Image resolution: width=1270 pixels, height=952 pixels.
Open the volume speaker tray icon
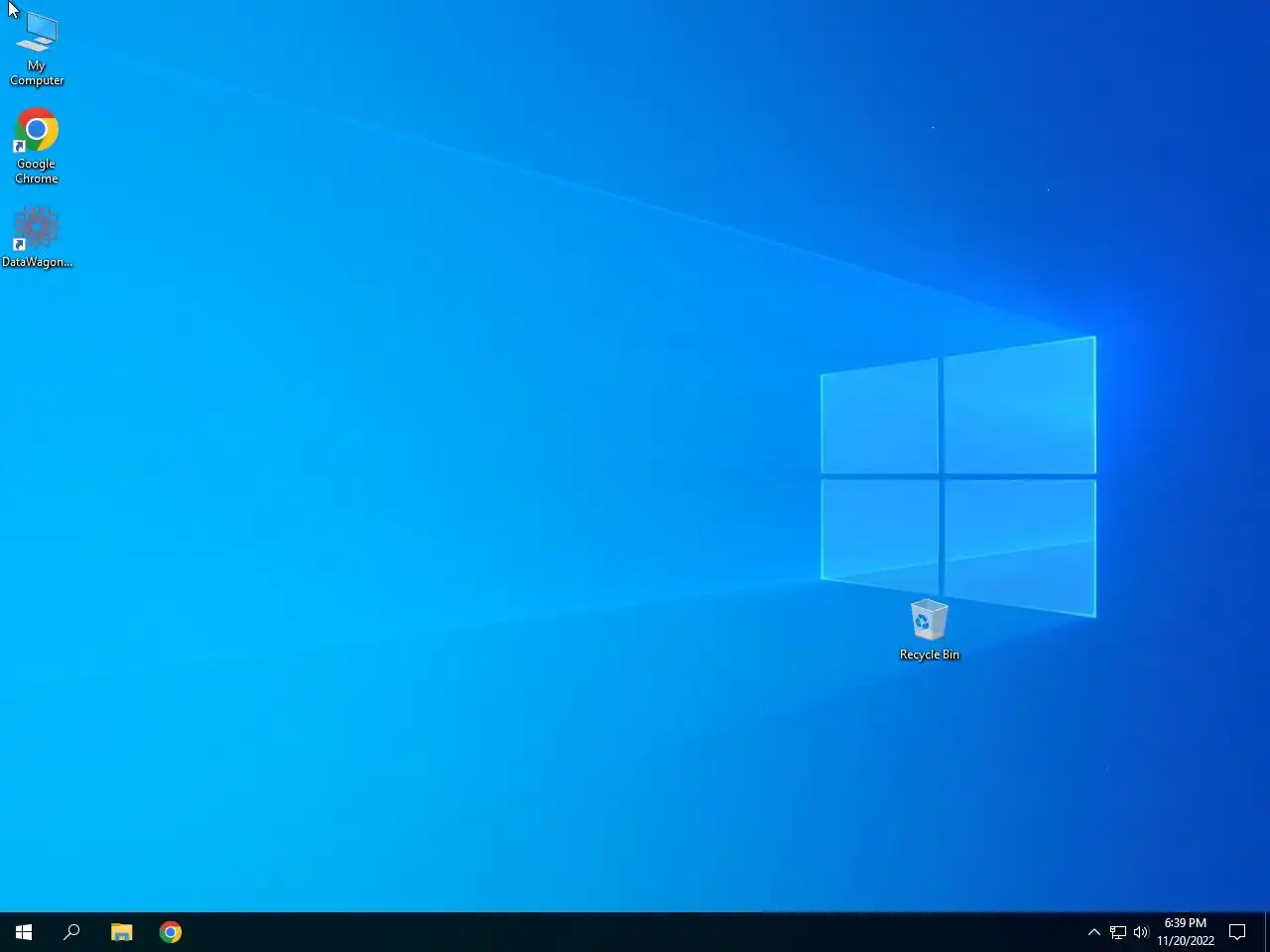1141,932
